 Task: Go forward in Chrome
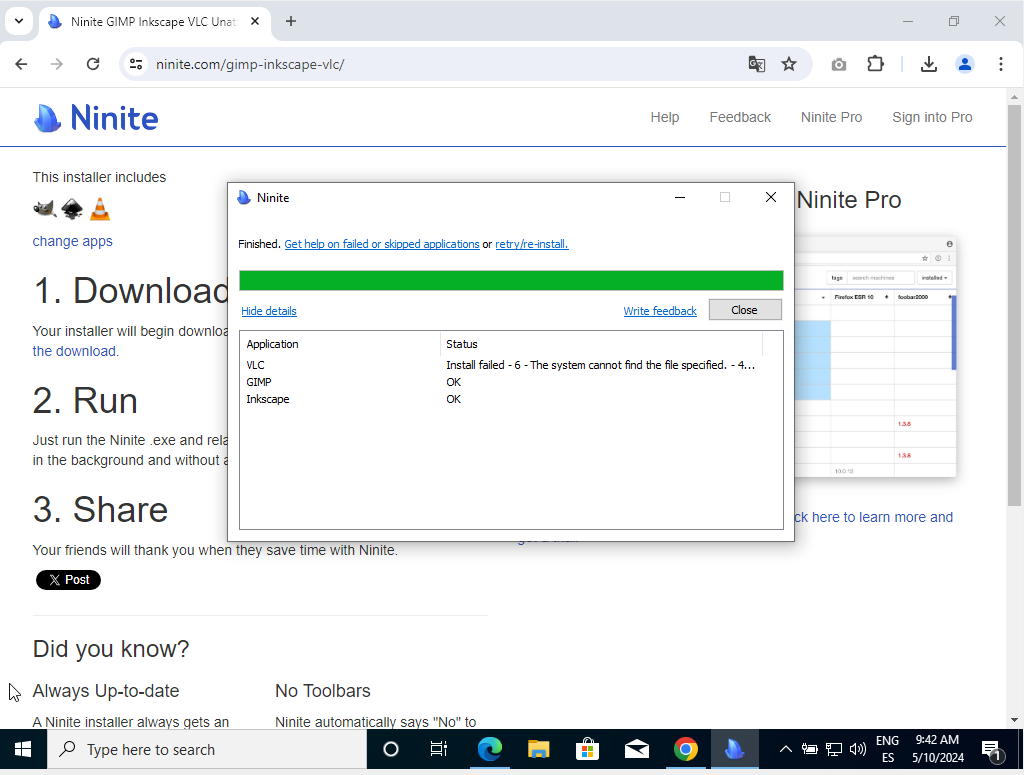pyautogui.click(x=57, y=64)
